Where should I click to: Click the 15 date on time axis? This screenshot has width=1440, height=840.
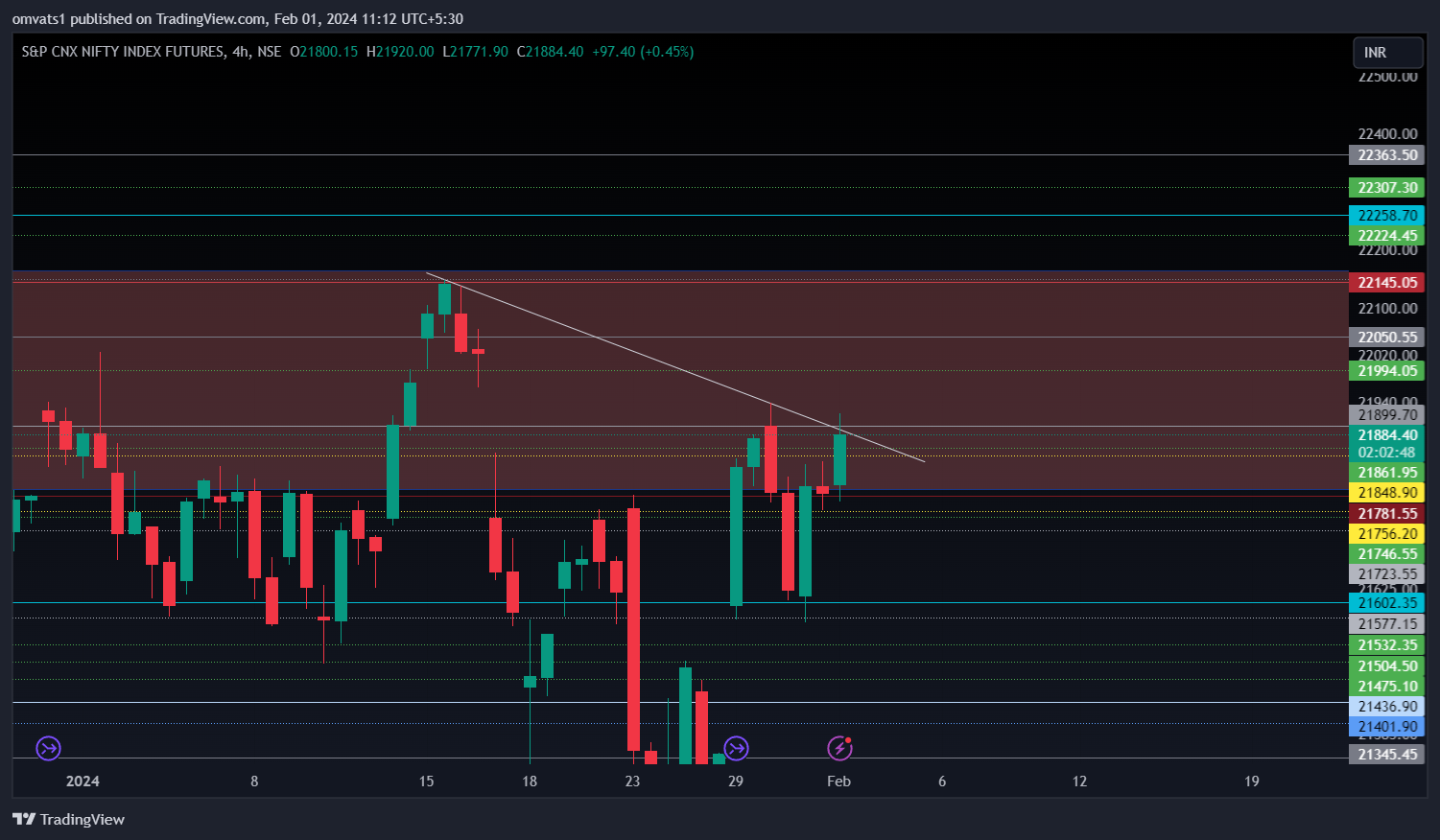(x=426, y=782)
